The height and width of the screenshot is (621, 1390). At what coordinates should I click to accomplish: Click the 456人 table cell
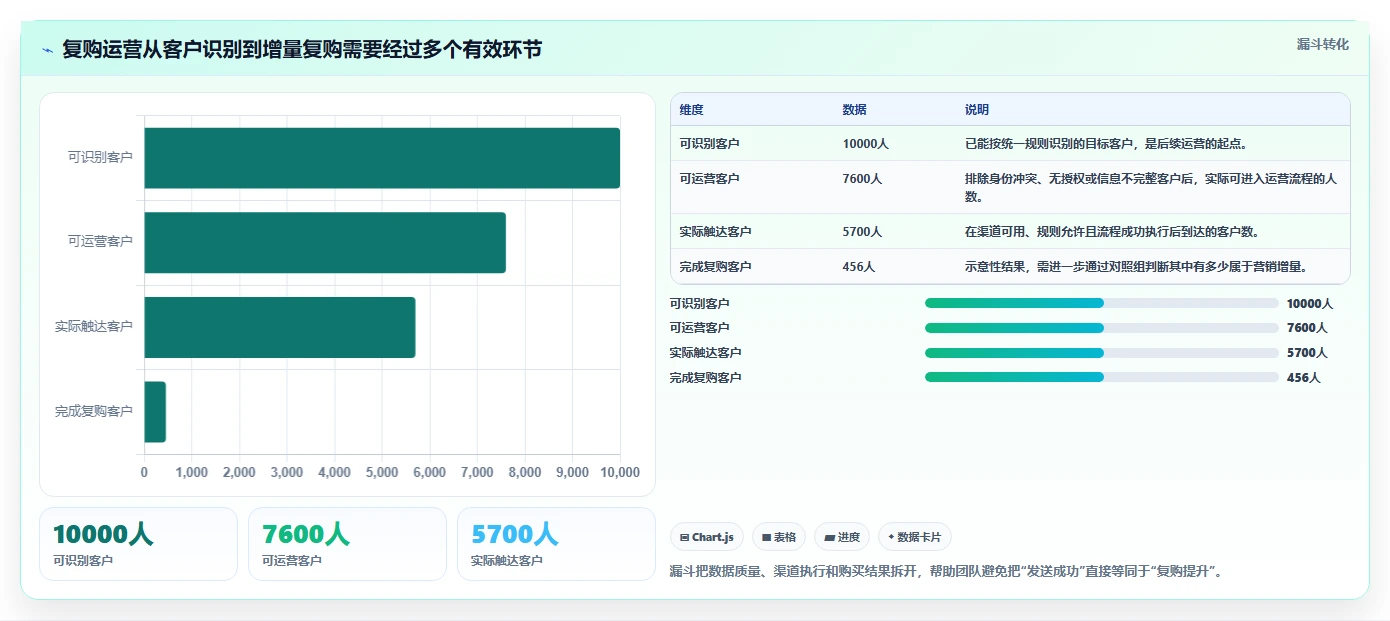(859, 267)
